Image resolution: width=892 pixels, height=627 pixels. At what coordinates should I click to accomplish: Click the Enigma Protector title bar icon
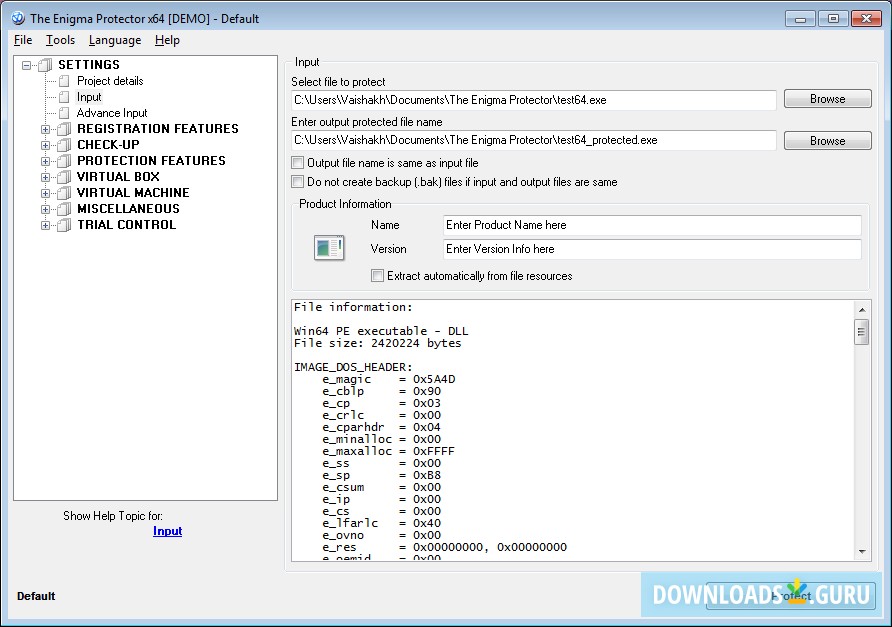click(17, 18)
